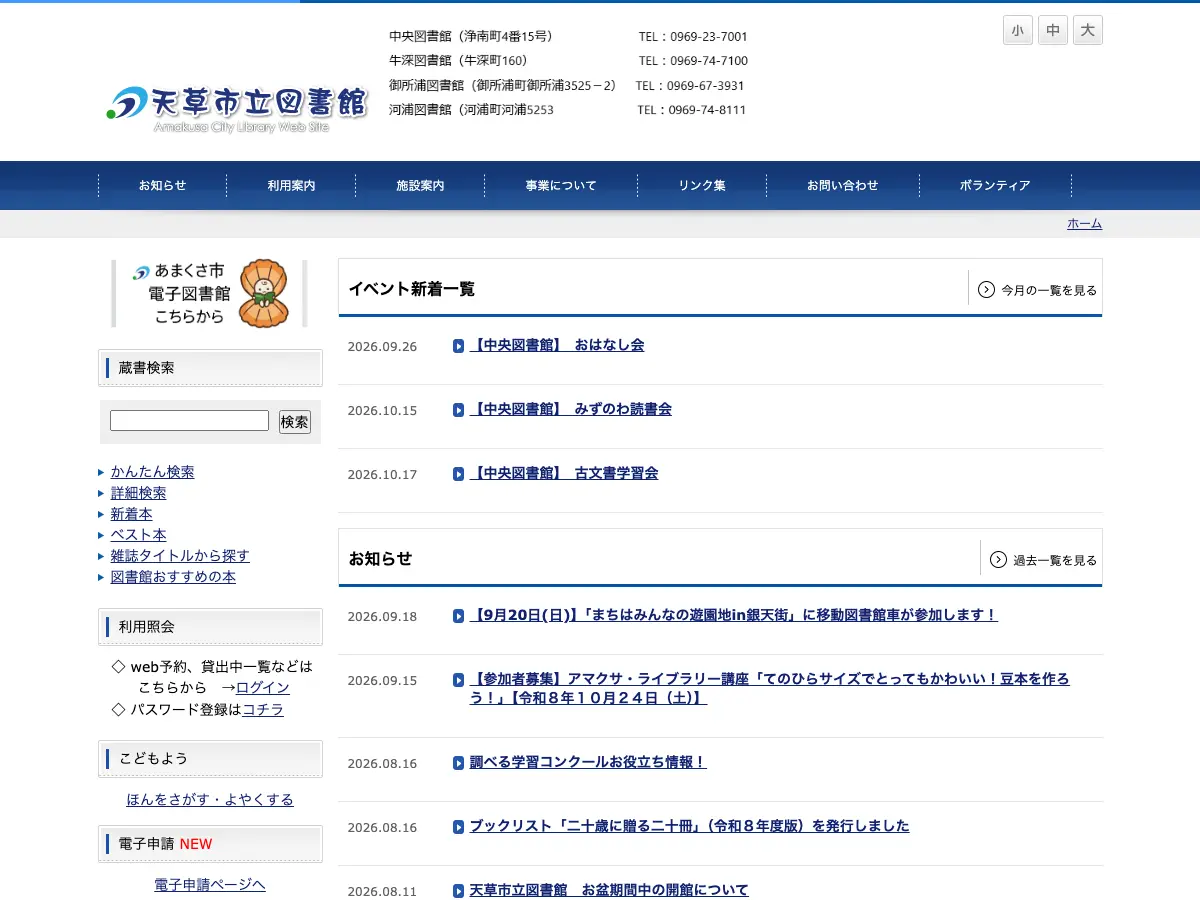Open the リンク集 menu item
The image size is (1200, 900).
[702, 185]
